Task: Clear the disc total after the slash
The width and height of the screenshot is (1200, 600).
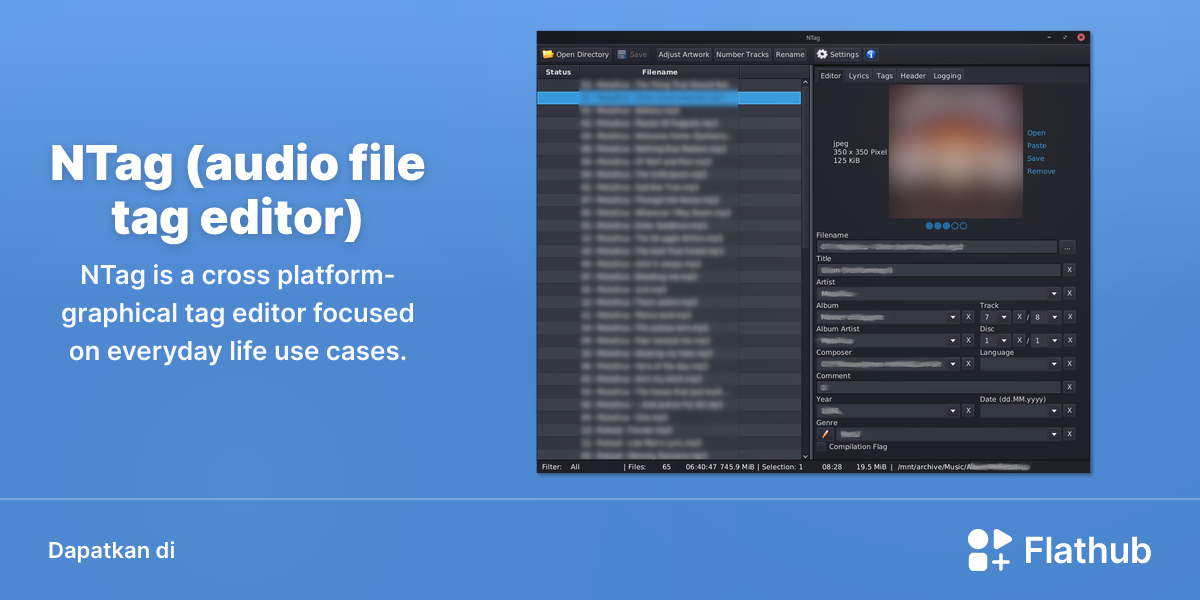Action: tap(1069, 340)
